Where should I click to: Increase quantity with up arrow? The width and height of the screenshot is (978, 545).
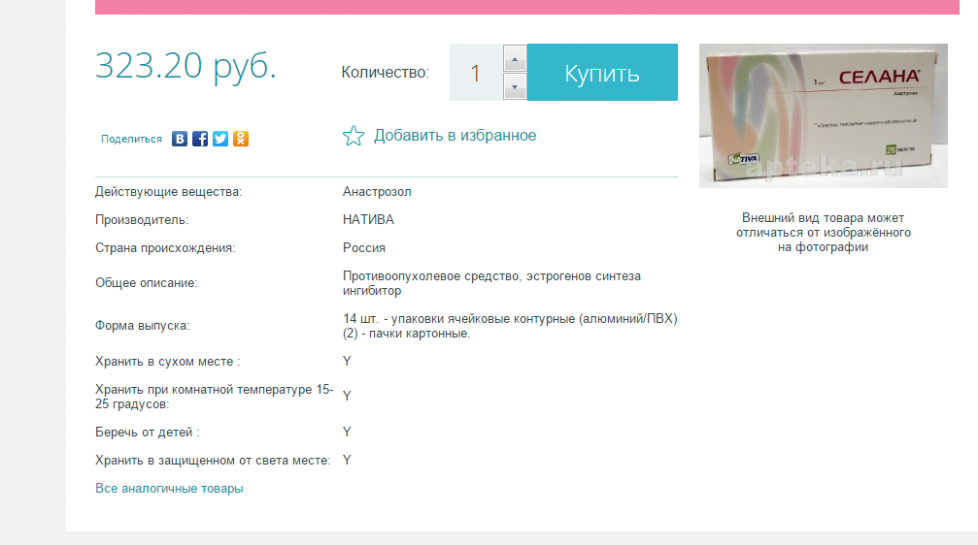pos(514,59)
